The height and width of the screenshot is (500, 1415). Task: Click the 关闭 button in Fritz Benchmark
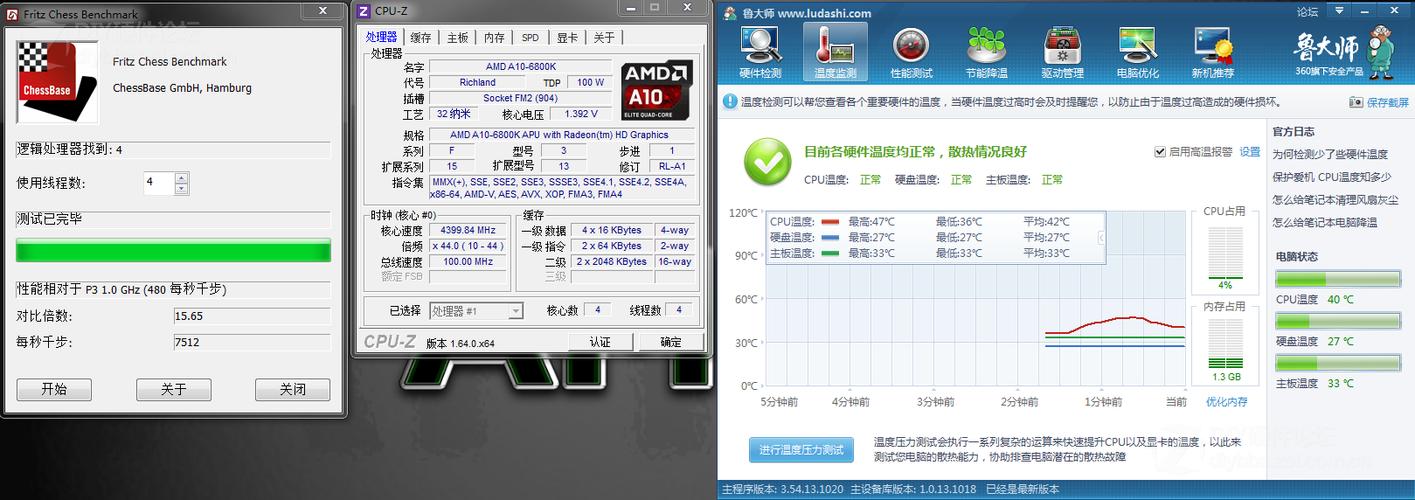pyautogui.click(x=292, y=389)
